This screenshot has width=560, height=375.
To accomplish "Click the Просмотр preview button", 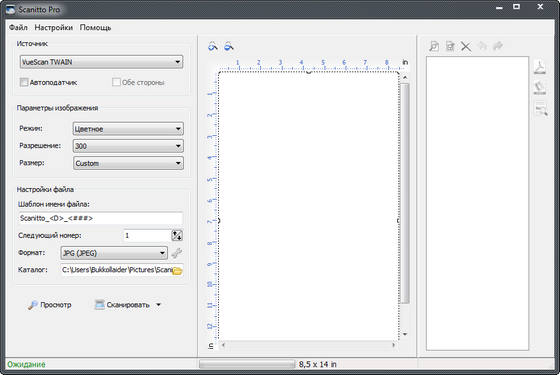I will (50, 305).
